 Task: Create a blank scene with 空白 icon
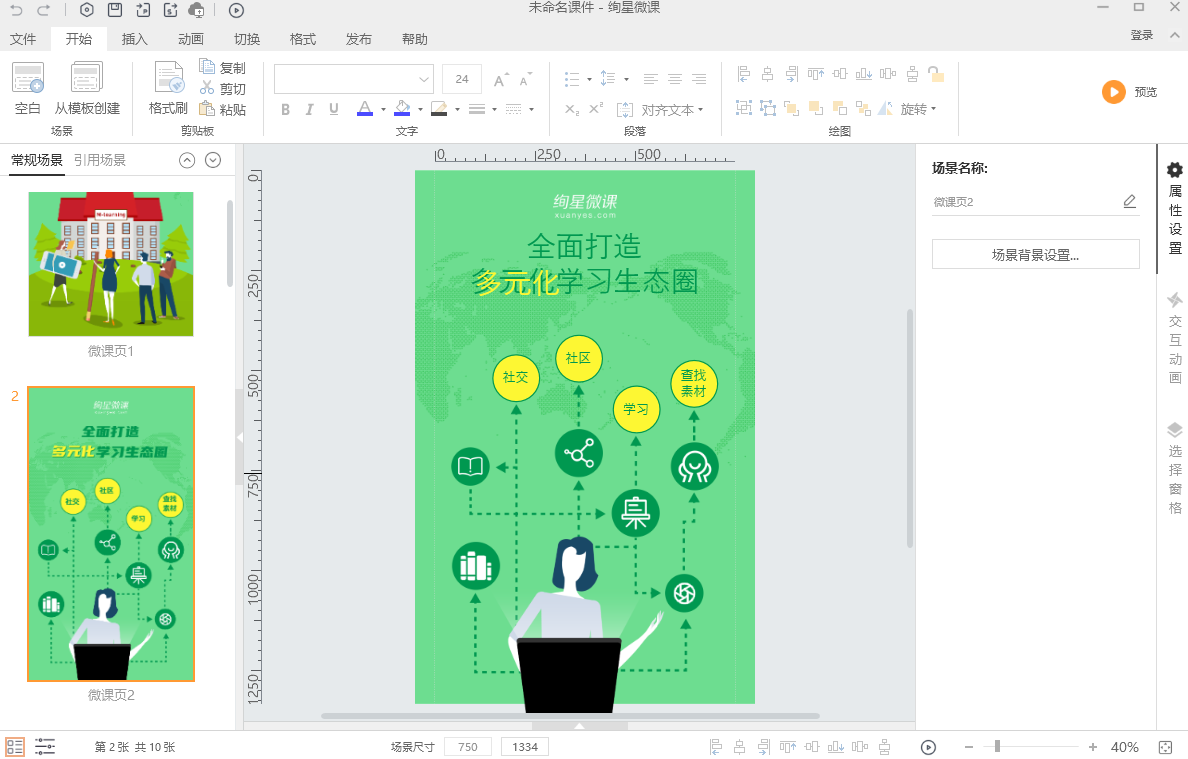(27, 88)
